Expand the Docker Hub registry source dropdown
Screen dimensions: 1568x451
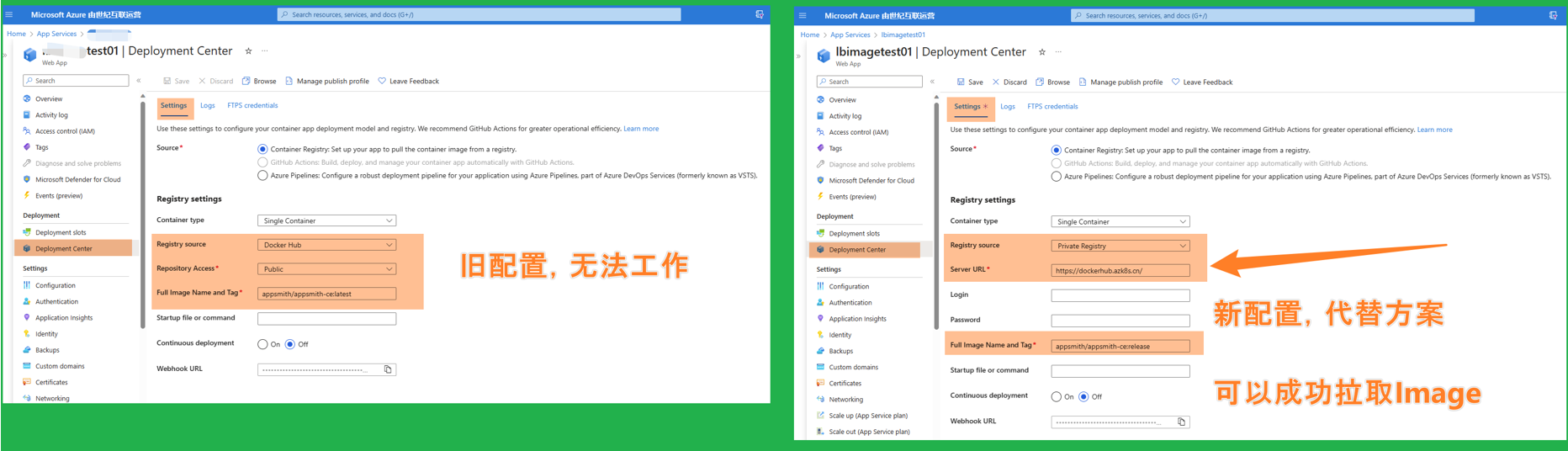tap(326, 245)
